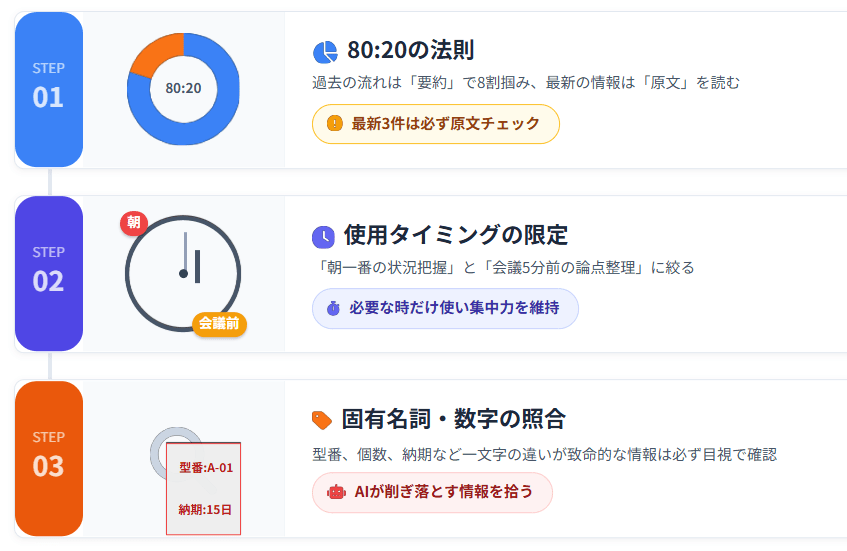Viewport: 847px width, 551px height.
Task: Click the AIが削ぎ落とす情報を拾う badge
Action: coord(432,492)
